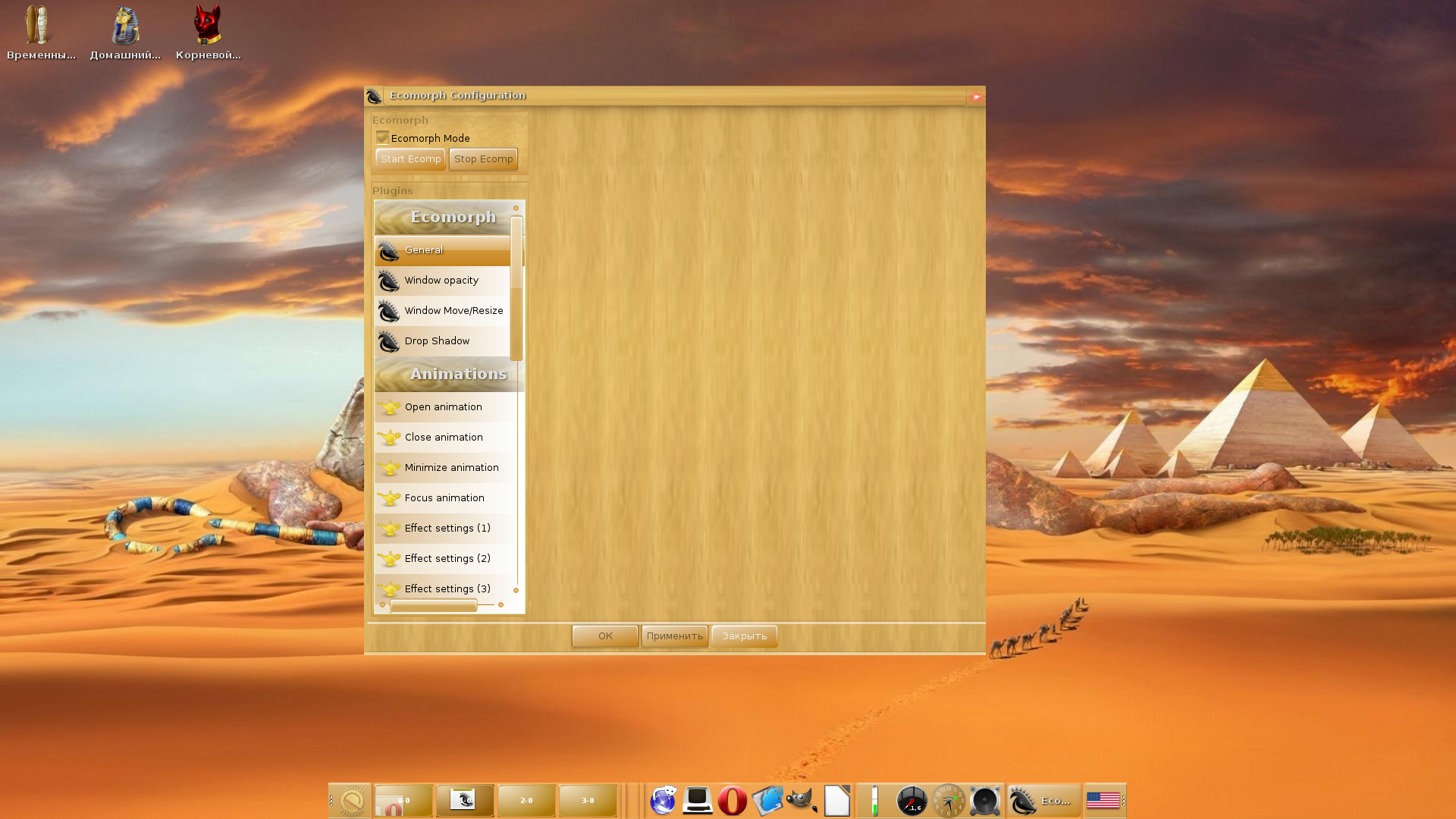Click the dragon icon beside General
The width and height of the screenshot is (1456, 819).
click(x=389, y=250)
